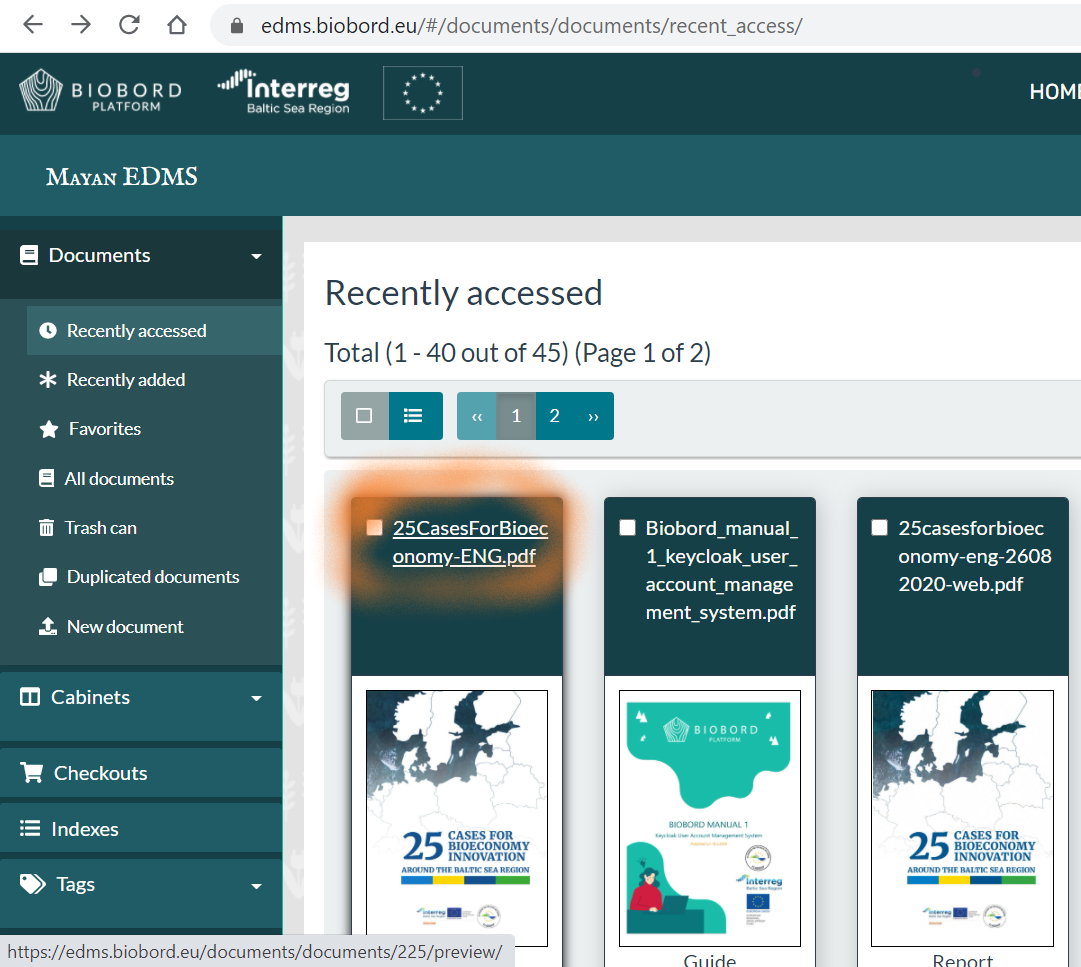Check the 25CasesForBioeconomy-ENG.pdf checkbox
This screenshot has height=967, width=1081.
pyautogui.click(x=374, y=528)
